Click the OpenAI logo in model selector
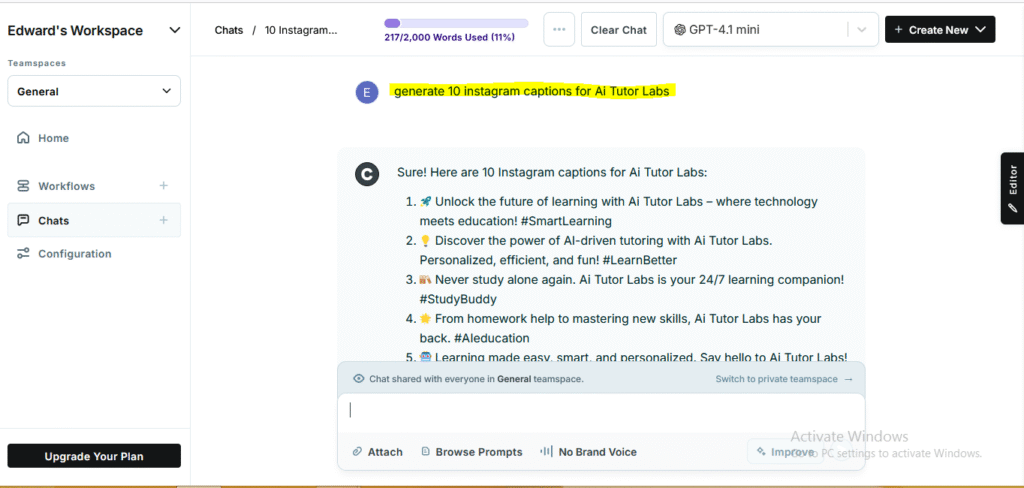This screenshot has width=1024, height=488. [x=680, y=29]
